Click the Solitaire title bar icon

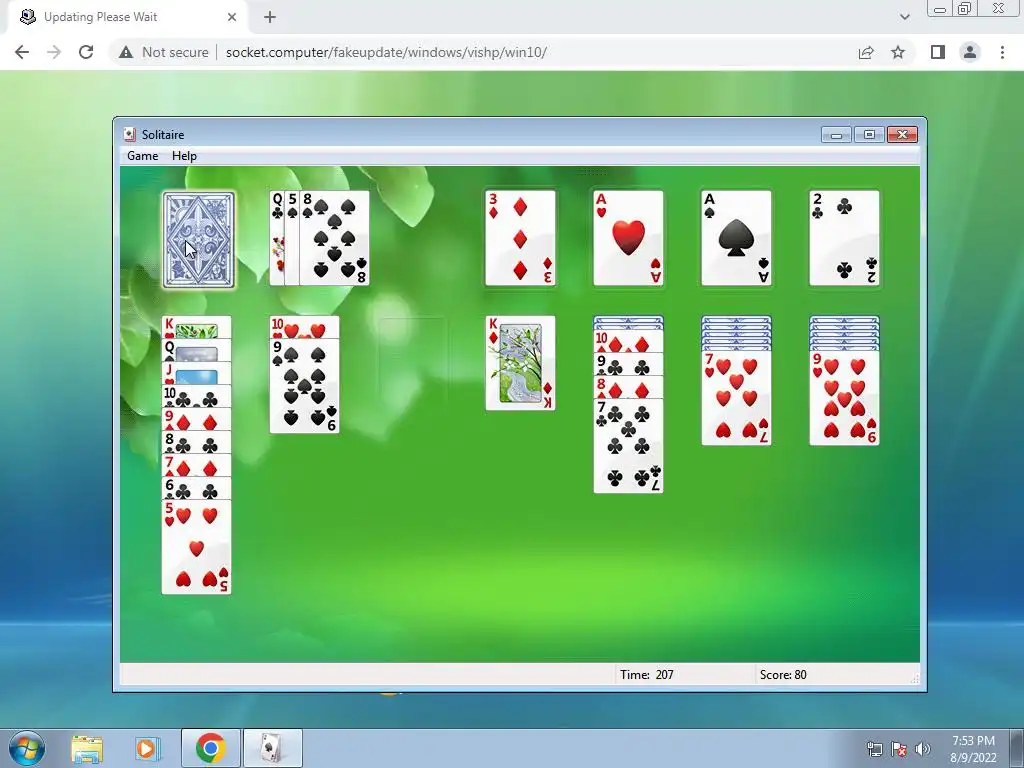[130, 135]
